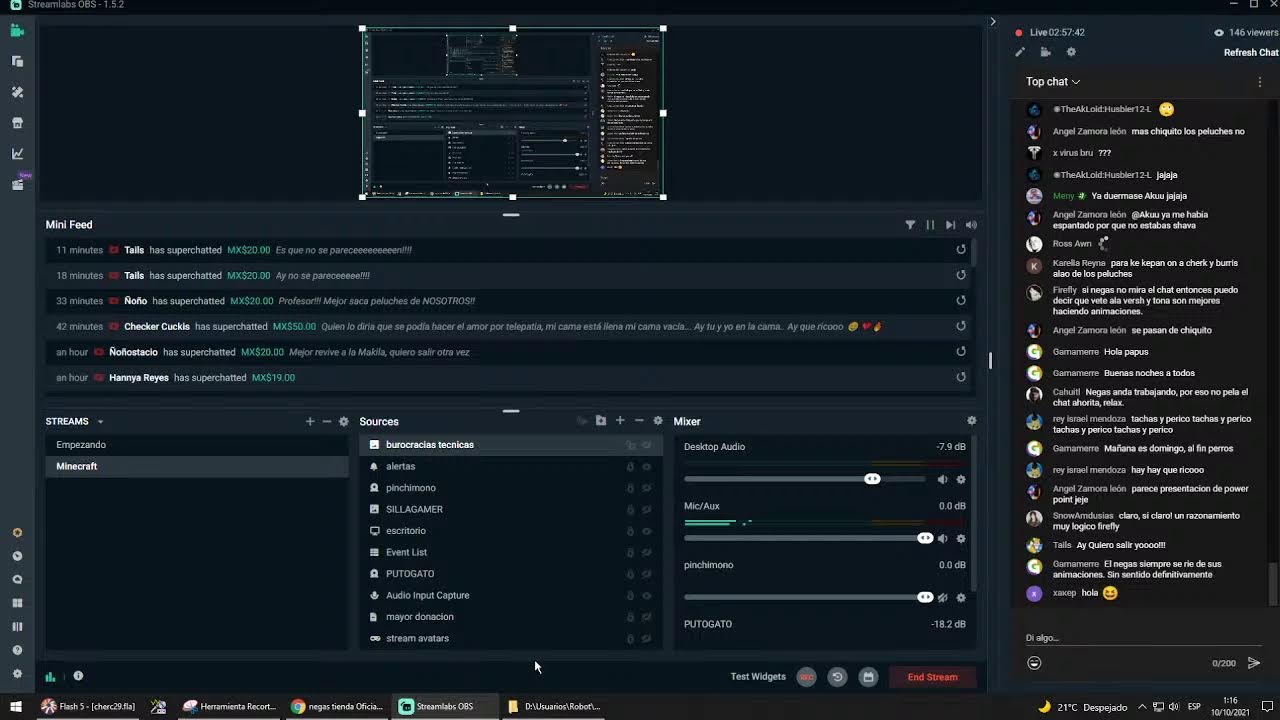Open the App Store icon in the sidebar
1280x720 pixels.
pos(17,123)
